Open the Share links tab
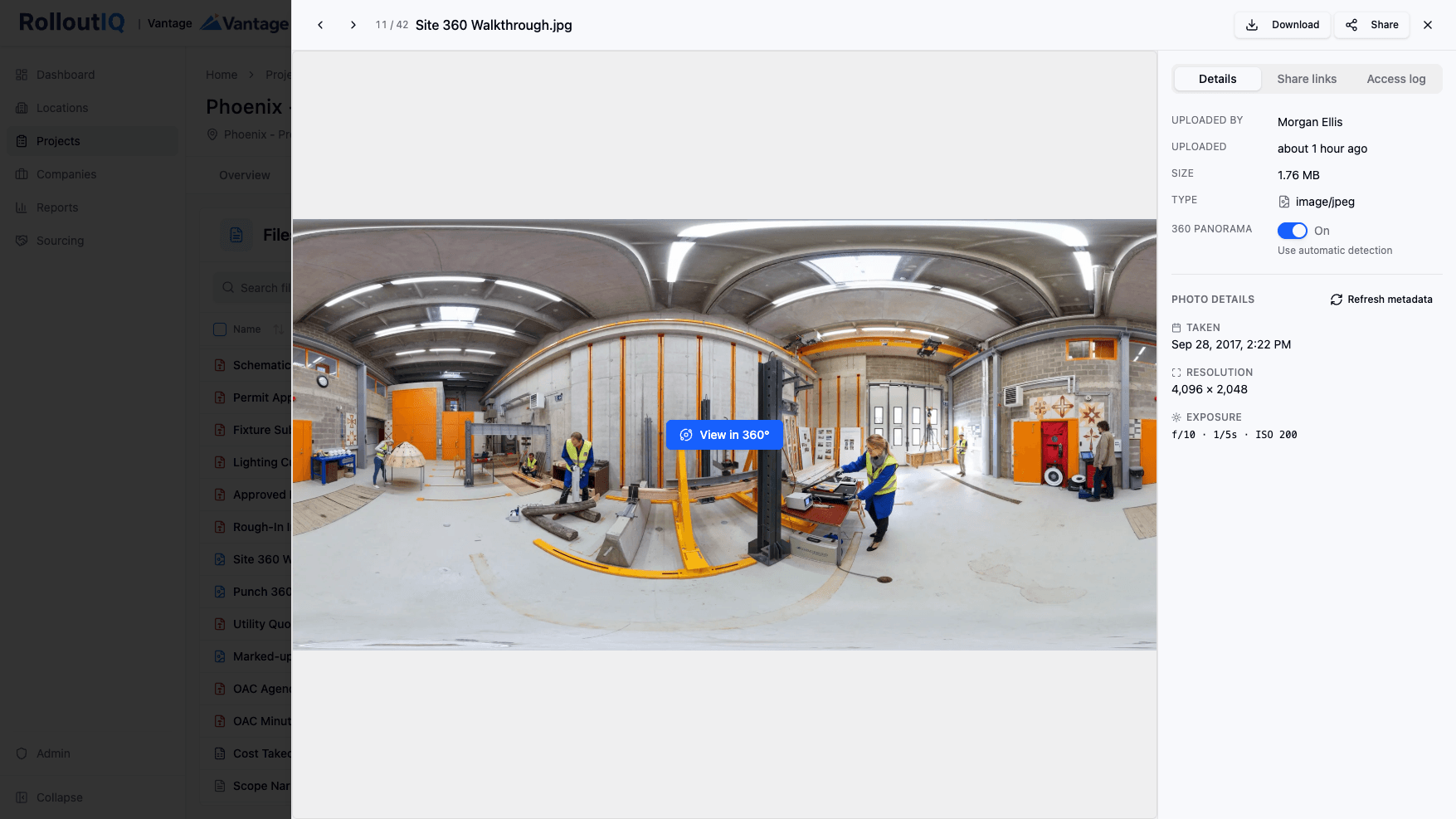The width and height of the screenshot is (1456, 819). tap(1307, 79)
